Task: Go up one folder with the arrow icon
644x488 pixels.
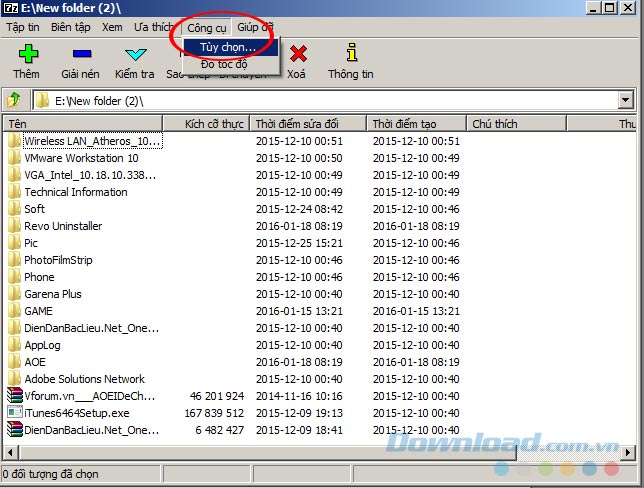Action: pos(14,100)
